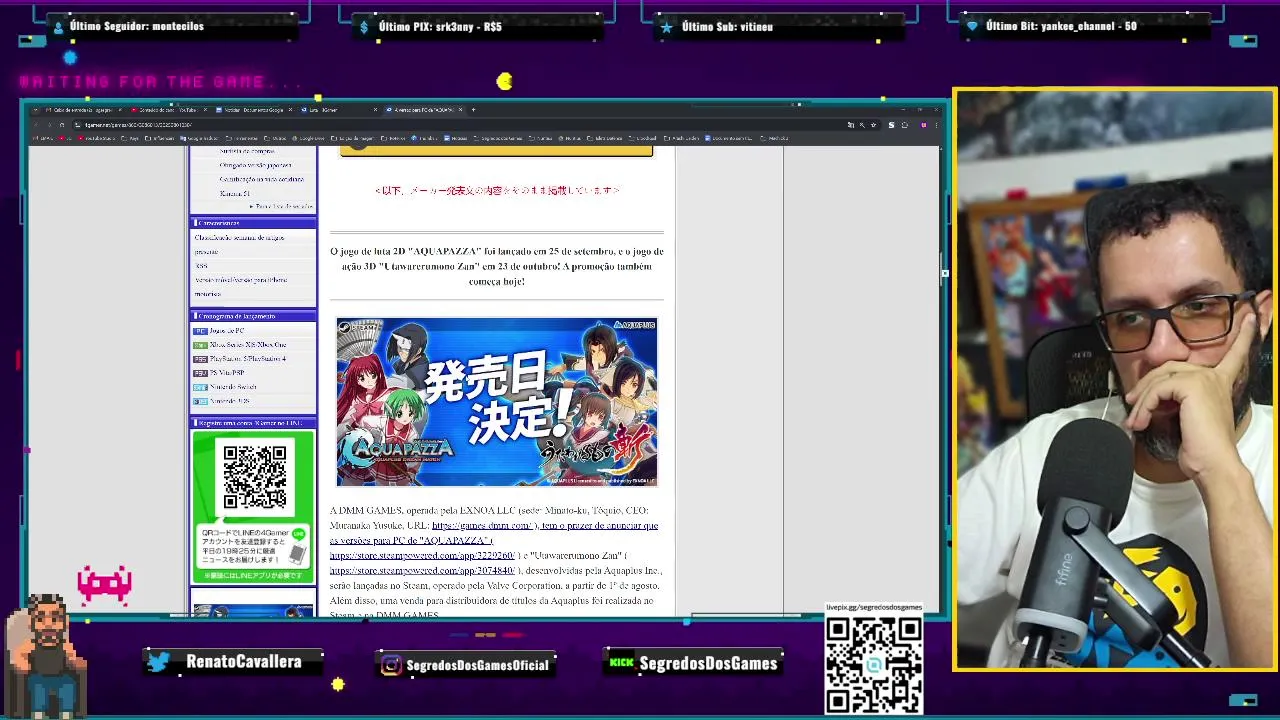Open the PS Vita/PSP schedule
Screen dimensions: 1280x720
pos(227,373)
